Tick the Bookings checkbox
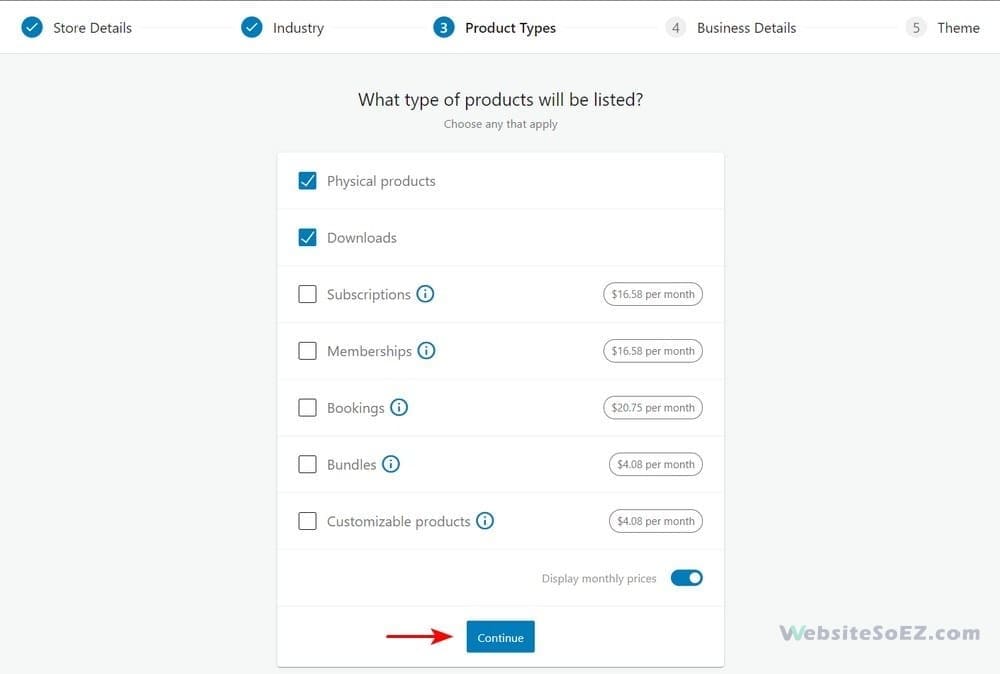This screenshot has height=674, width=1000. pyautogui.click(x=307, y=407)
